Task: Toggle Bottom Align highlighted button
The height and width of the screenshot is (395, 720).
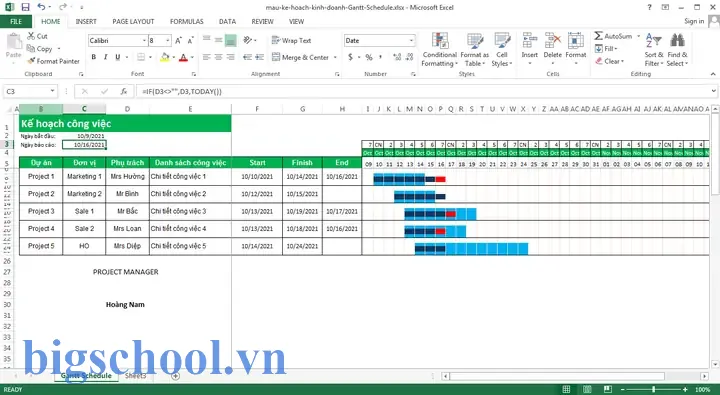Action: [x=231, y=40]
